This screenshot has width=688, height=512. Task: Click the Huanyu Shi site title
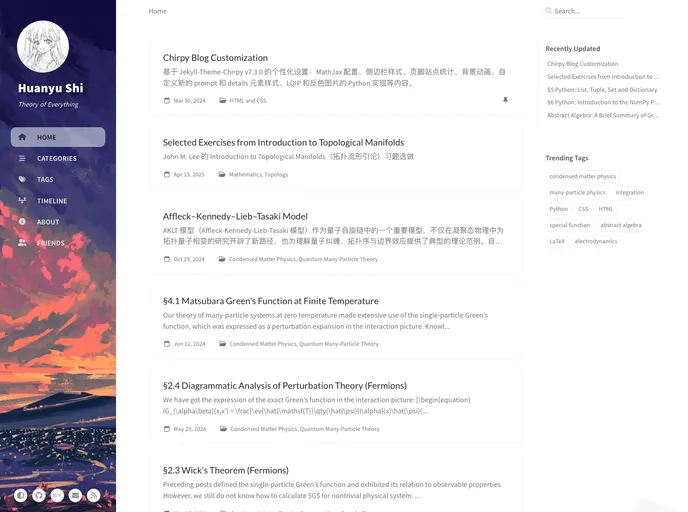50,88
